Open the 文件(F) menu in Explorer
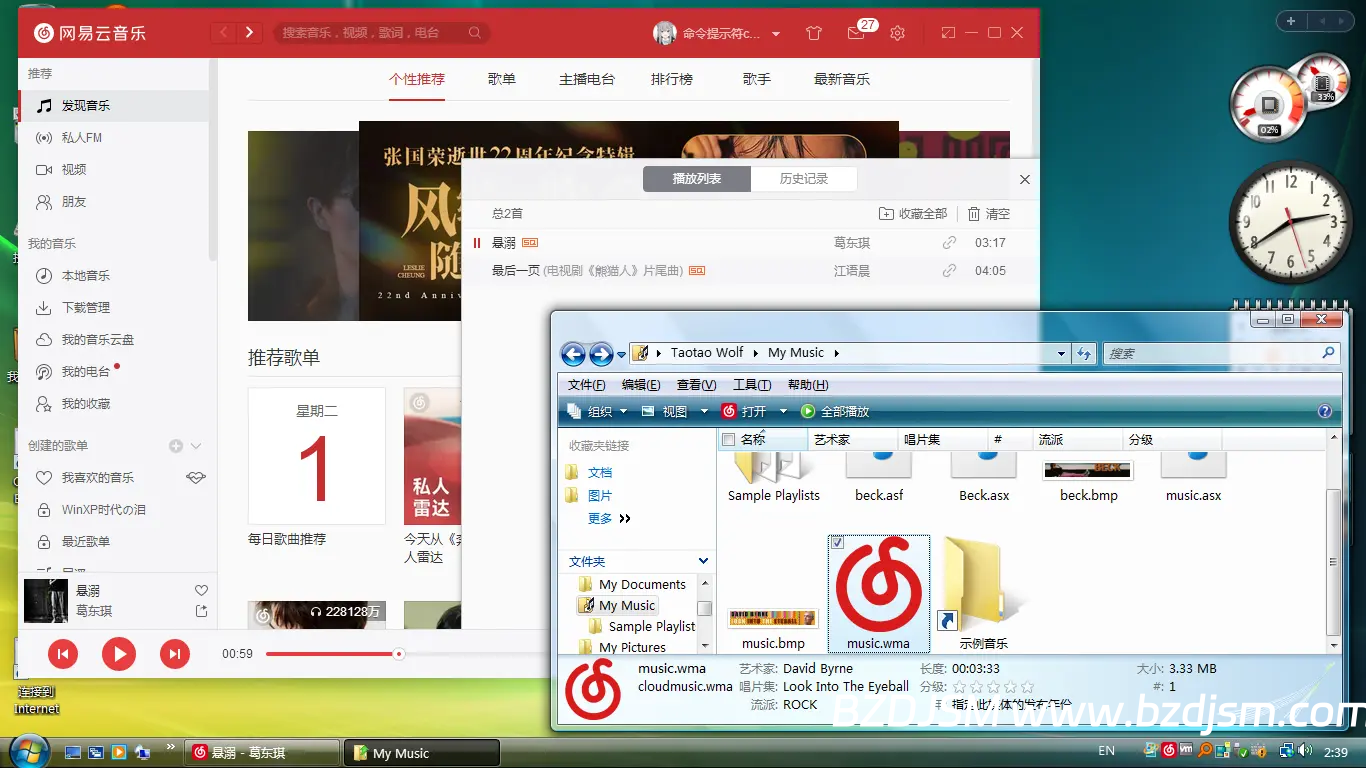 pyautogui.click(x=587, y=385)
